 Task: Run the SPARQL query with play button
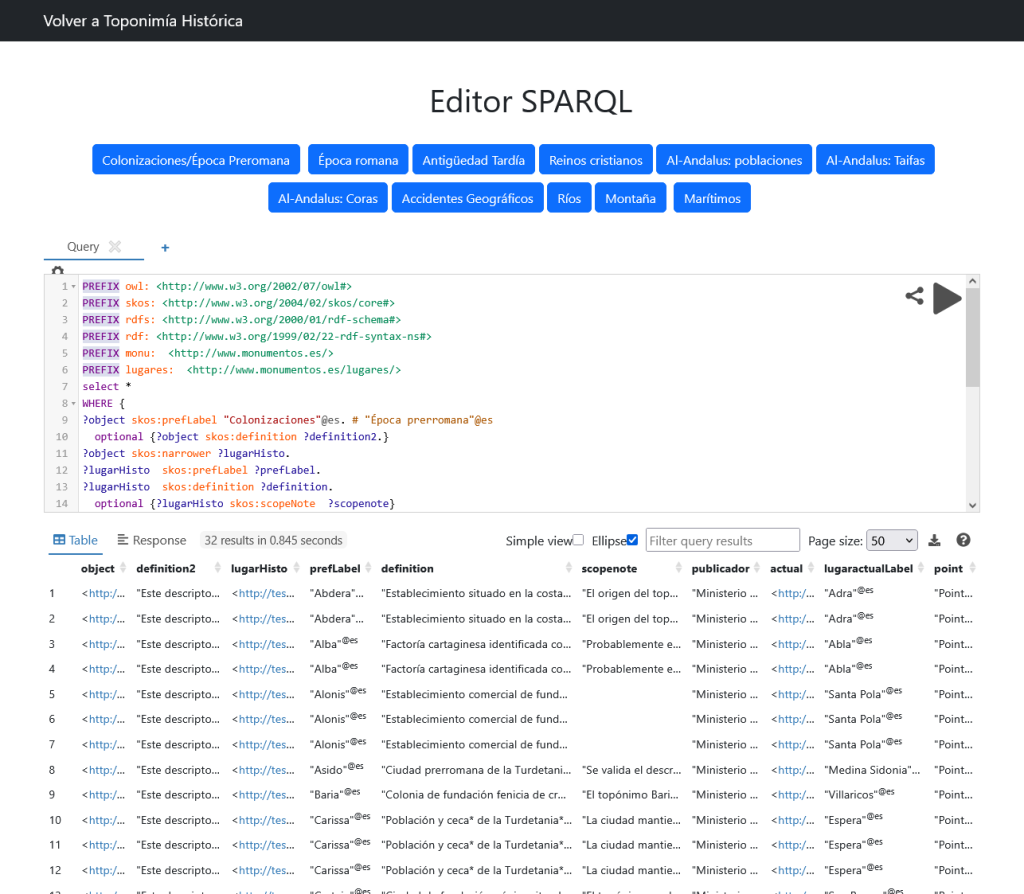pos(946,298)
